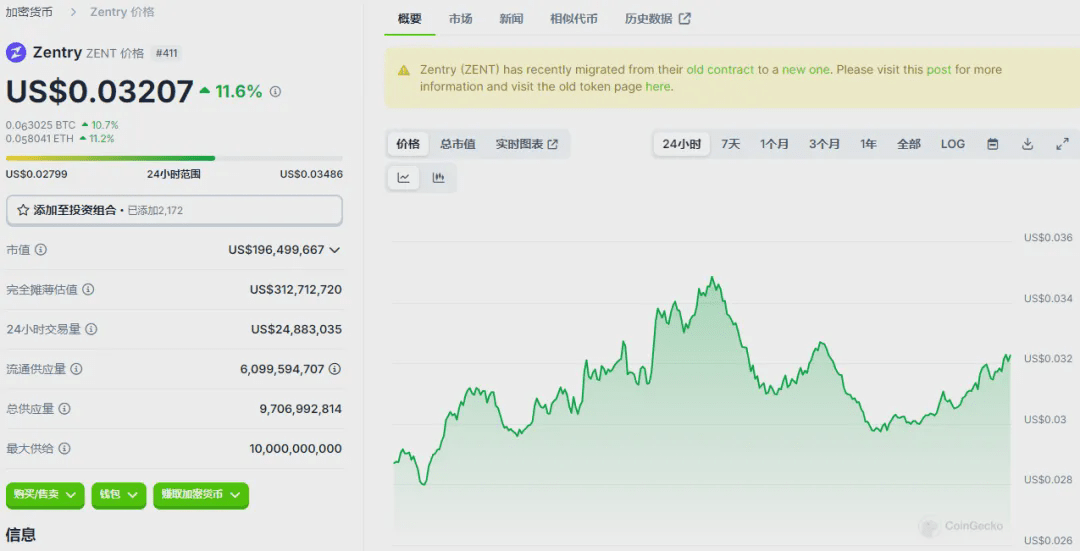Viewport: 1080px width, 551px height.
Task: Click the US$312,712,720 valuation value
Action: coord(295,290)
